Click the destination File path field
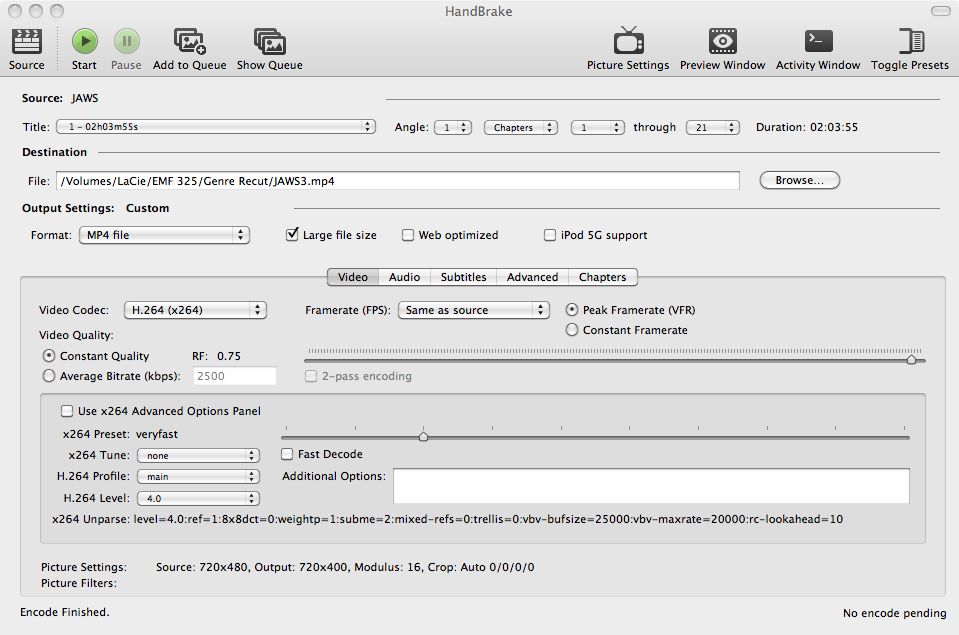Viewport: 959px width, 635px height. coord(397,181)
